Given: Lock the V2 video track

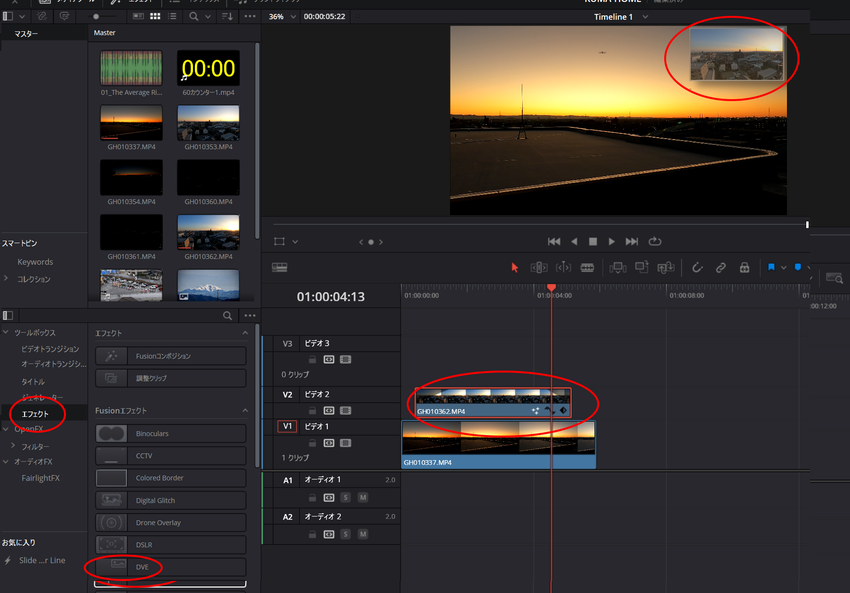Looking at the screenshot, I should 312,410.
